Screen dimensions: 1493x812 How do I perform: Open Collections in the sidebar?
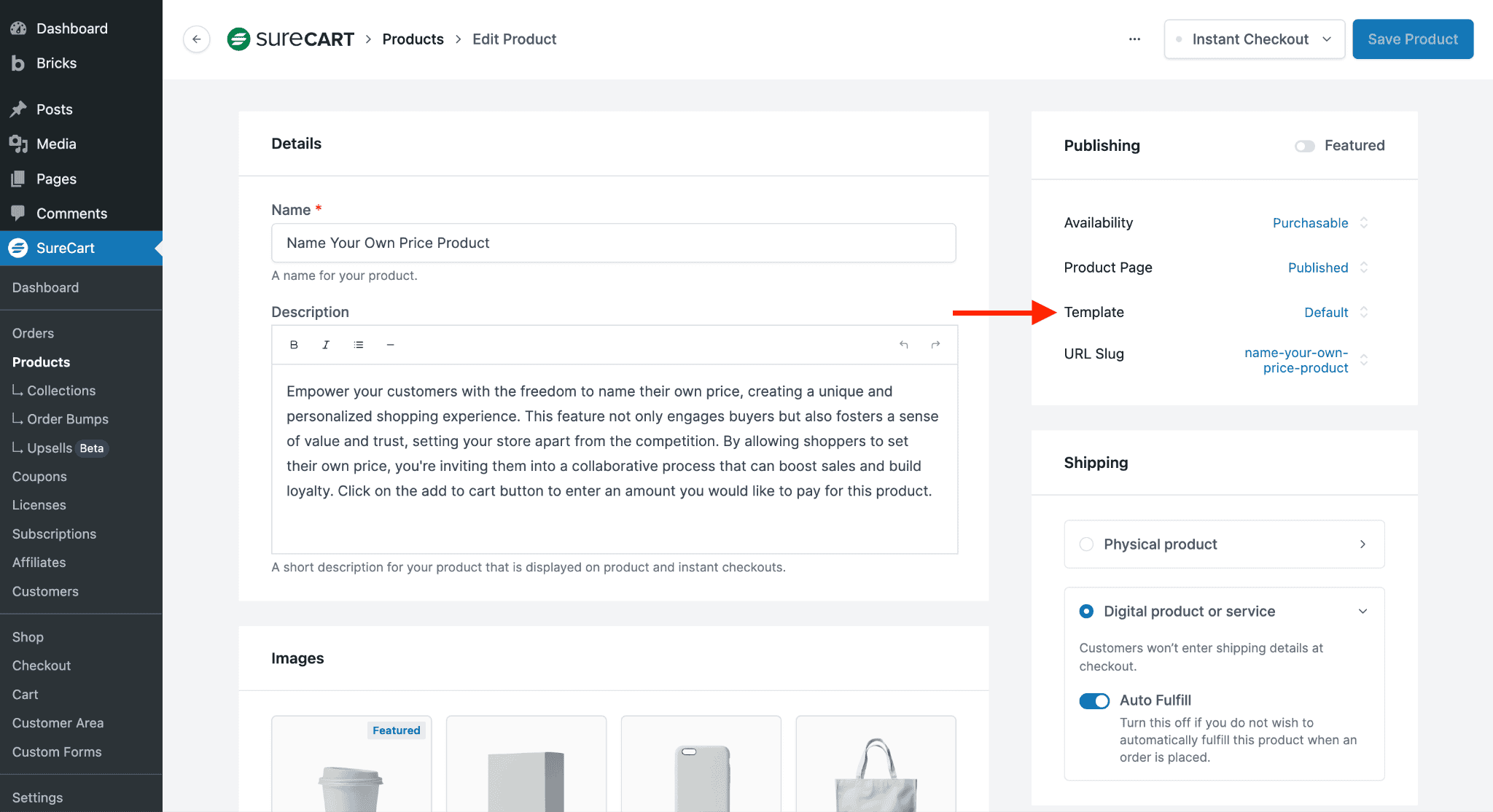pos(61,391)
